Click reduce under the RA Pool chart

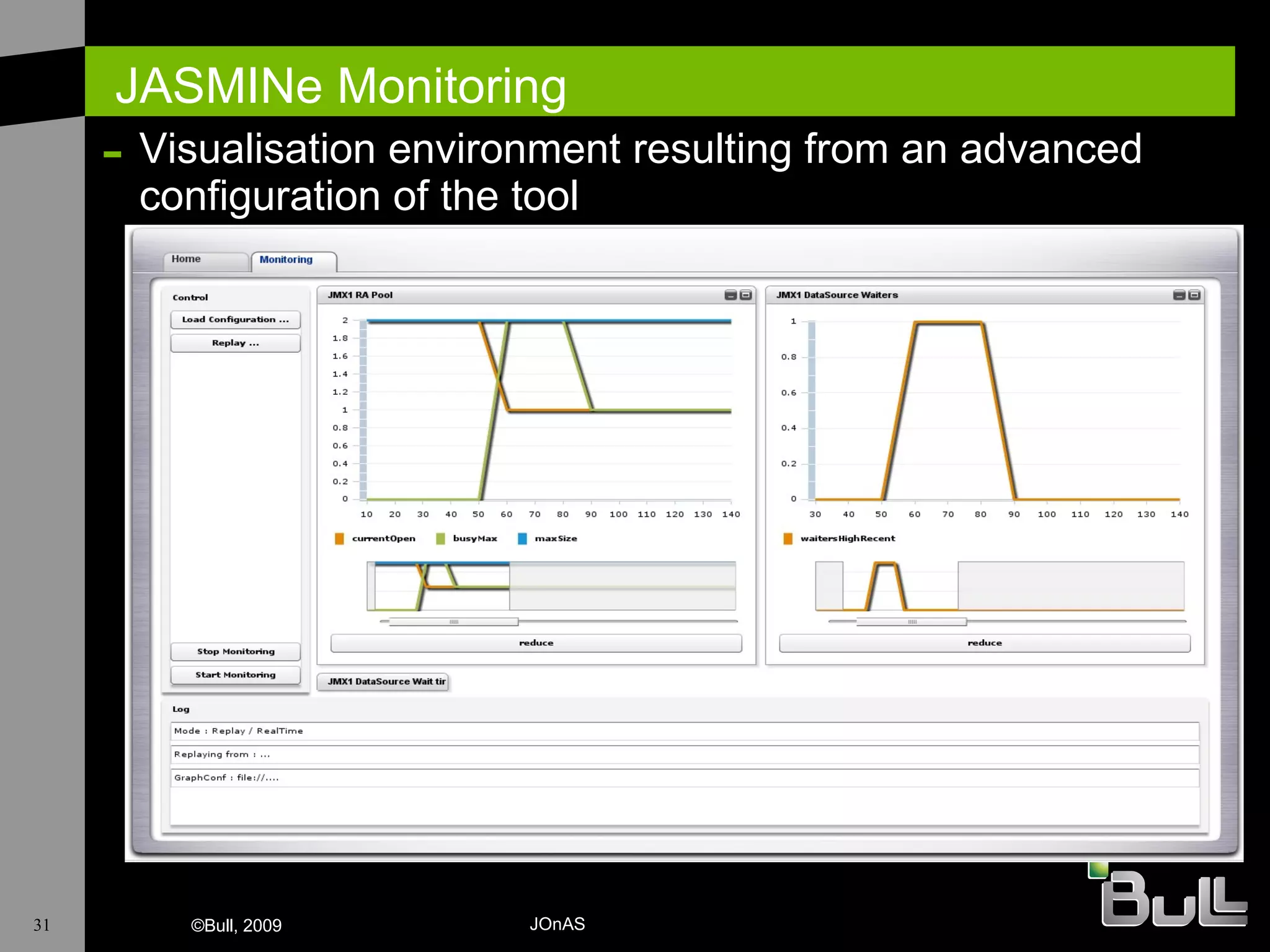536,643
